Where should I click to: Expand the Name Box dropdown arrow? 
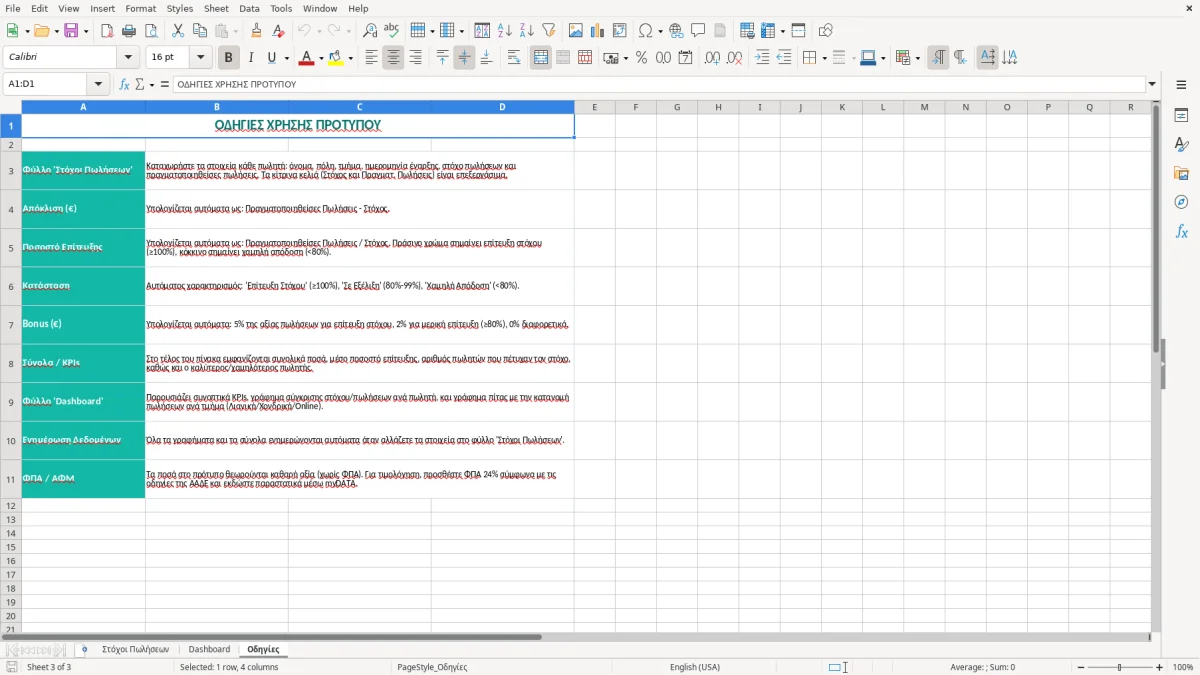point(98,85)
